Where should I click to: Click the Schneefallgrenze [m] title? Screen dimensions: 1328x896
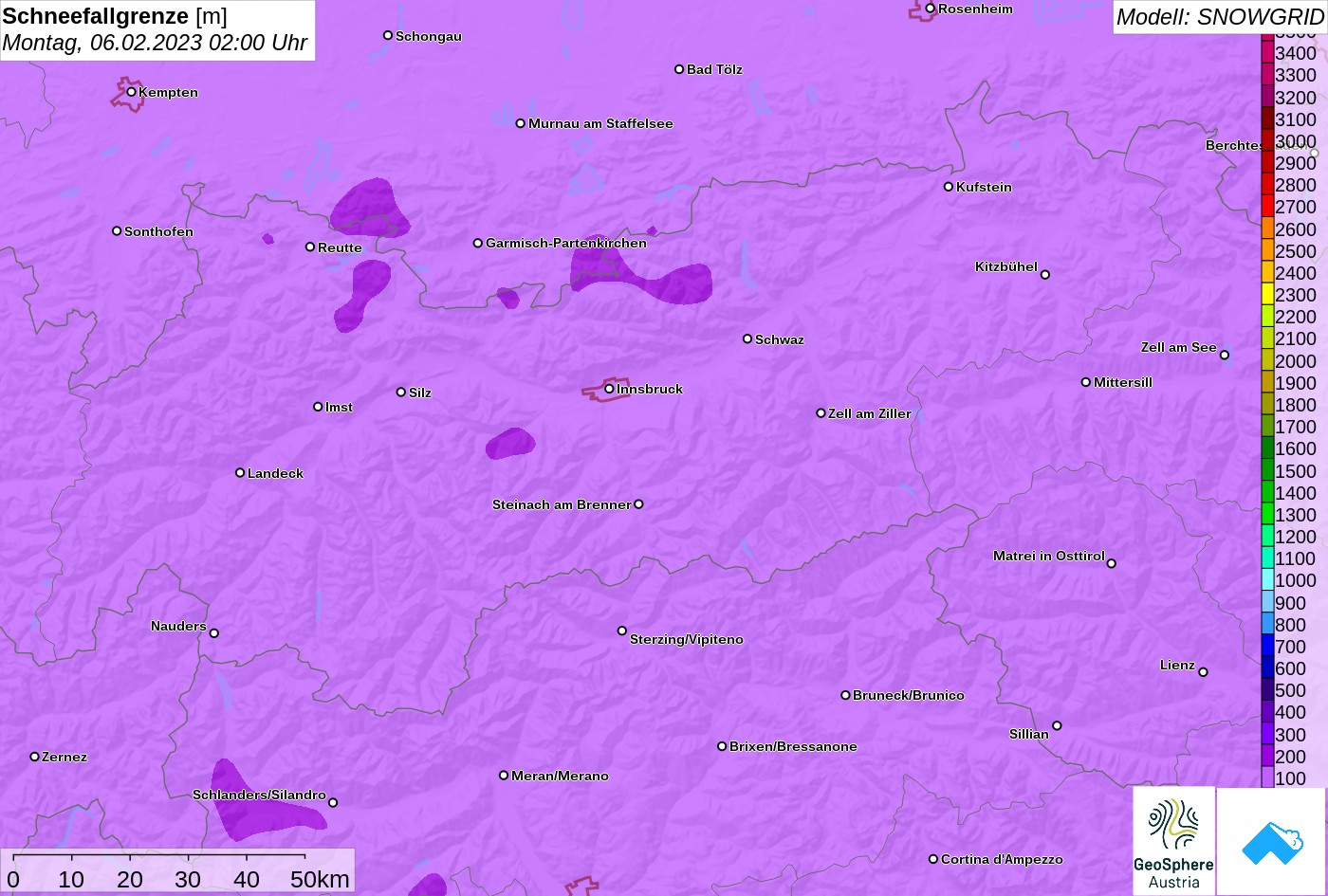coord(115,16)
